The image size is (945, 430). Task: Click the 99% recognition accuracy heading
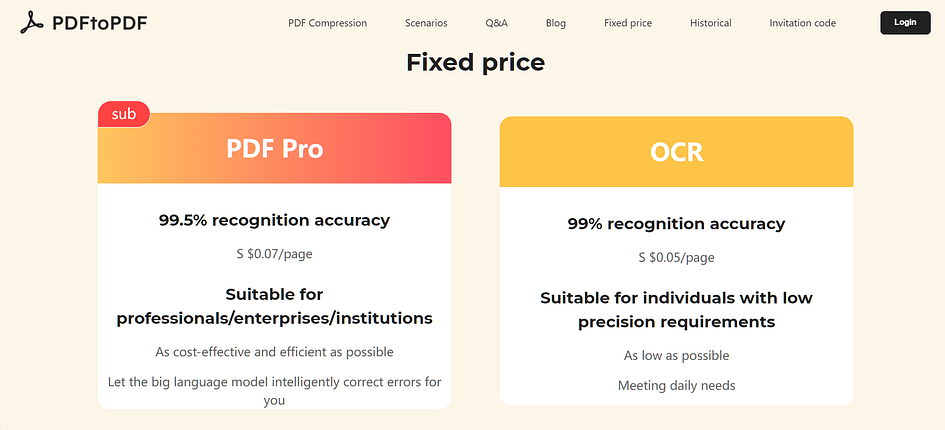(676, 224)
